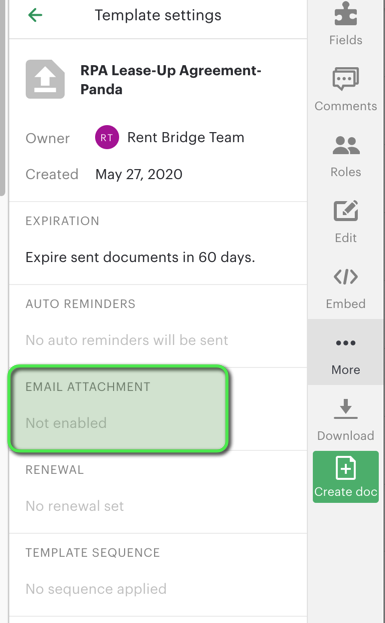Open the Template Sequence section
385x623 pixels.
tap(158, 575)
